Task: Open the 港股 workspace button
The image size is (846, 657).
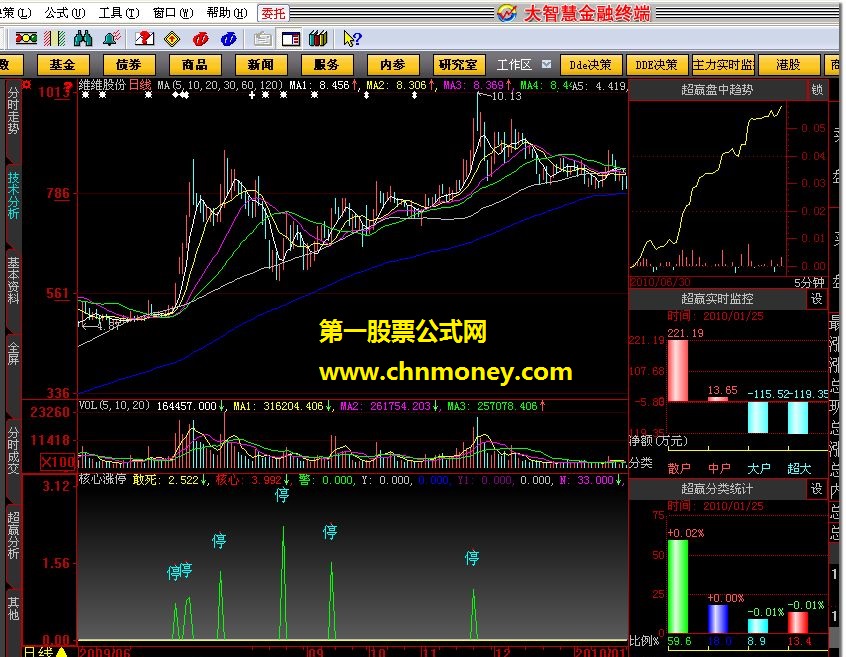Action: tap(788, 65)
